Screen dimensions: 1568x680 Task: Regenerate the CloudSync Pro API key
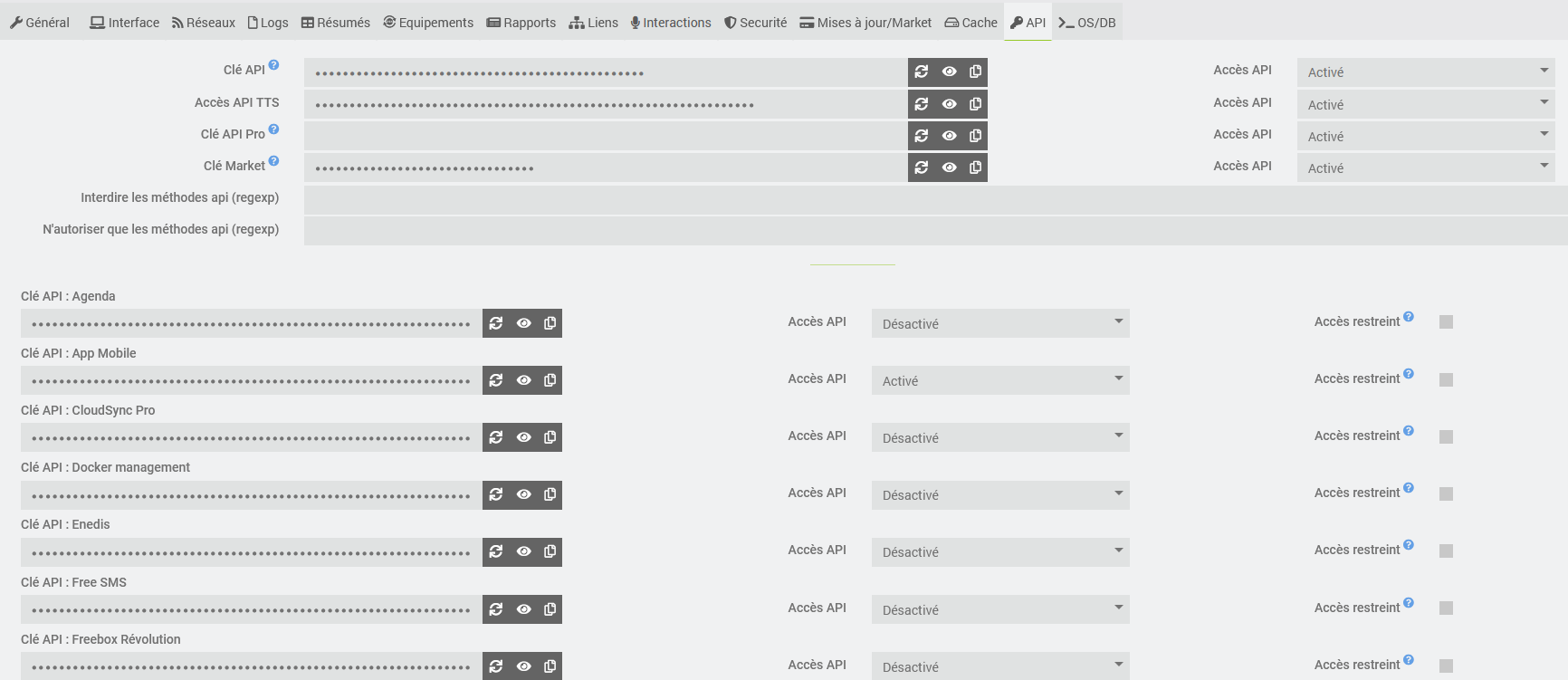[496, 437]
